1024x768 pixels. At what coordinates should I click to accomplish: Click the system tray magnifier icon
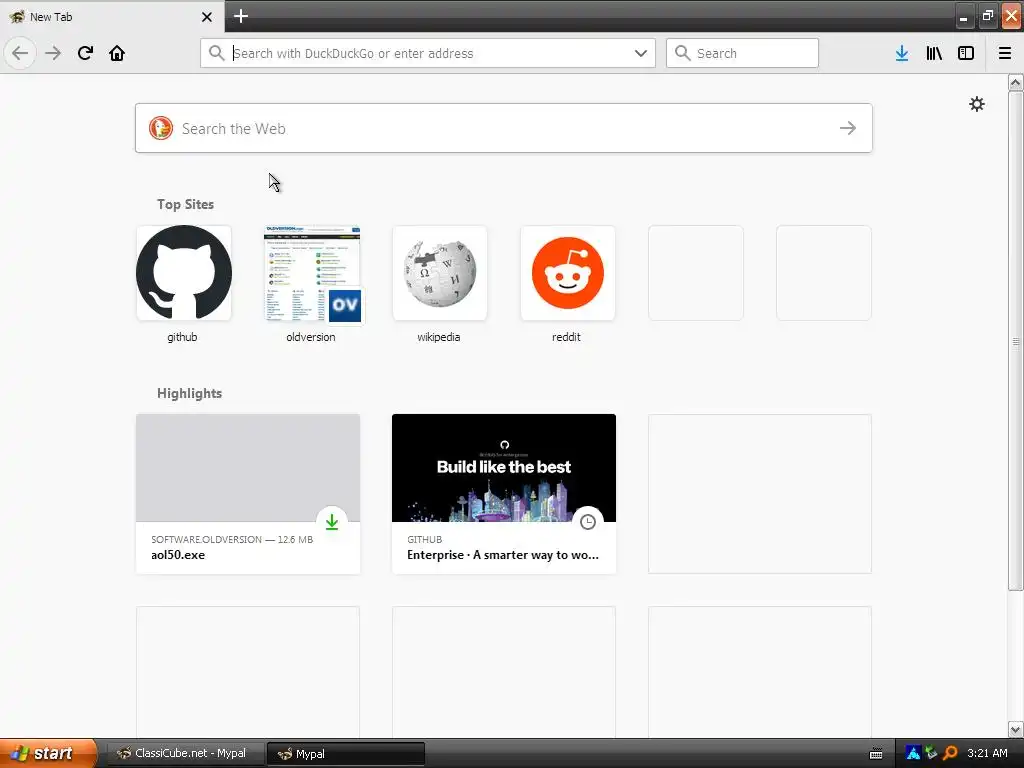[950, 753]
